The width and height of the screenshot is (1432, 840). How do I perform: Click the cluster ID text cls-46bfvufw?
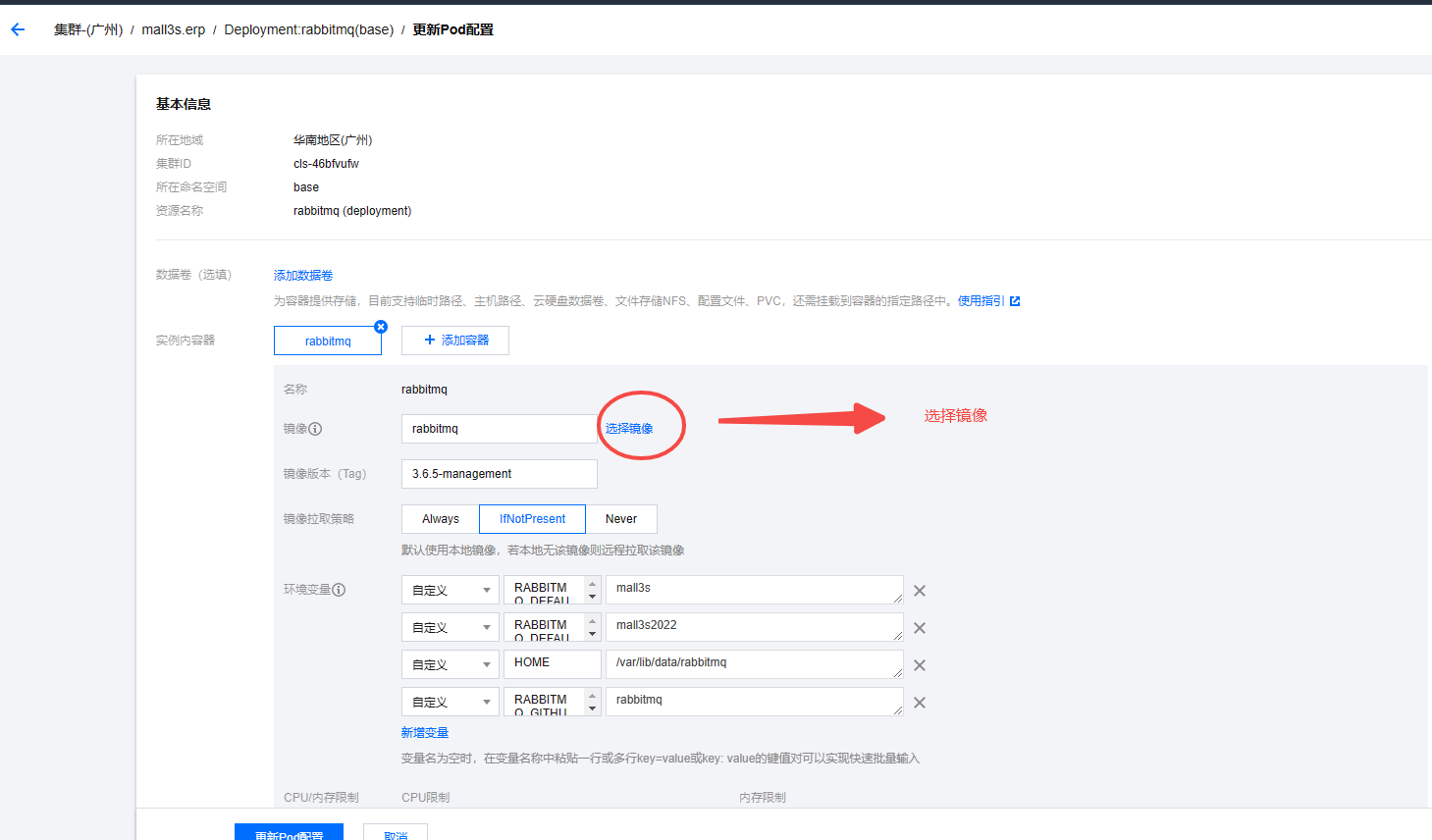click(327, 164)
